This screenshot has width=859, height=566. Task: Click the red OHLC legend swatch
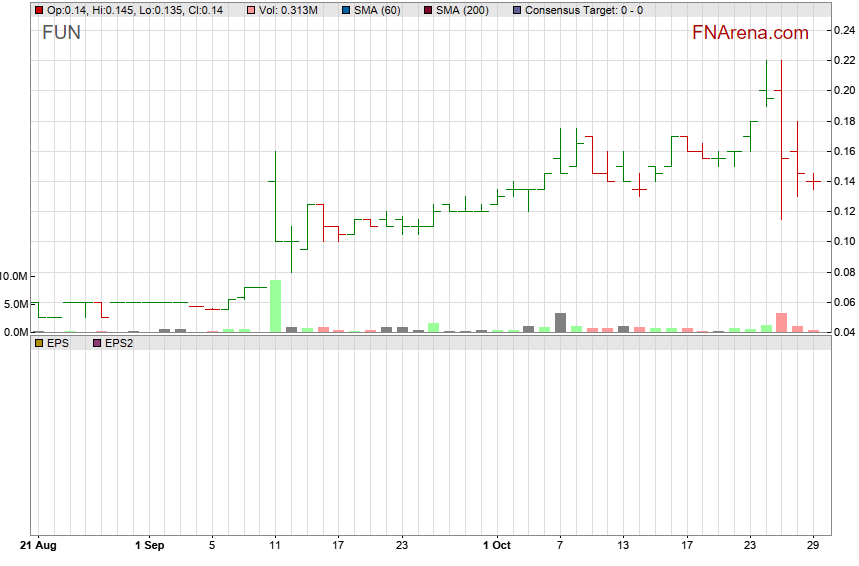39,10
